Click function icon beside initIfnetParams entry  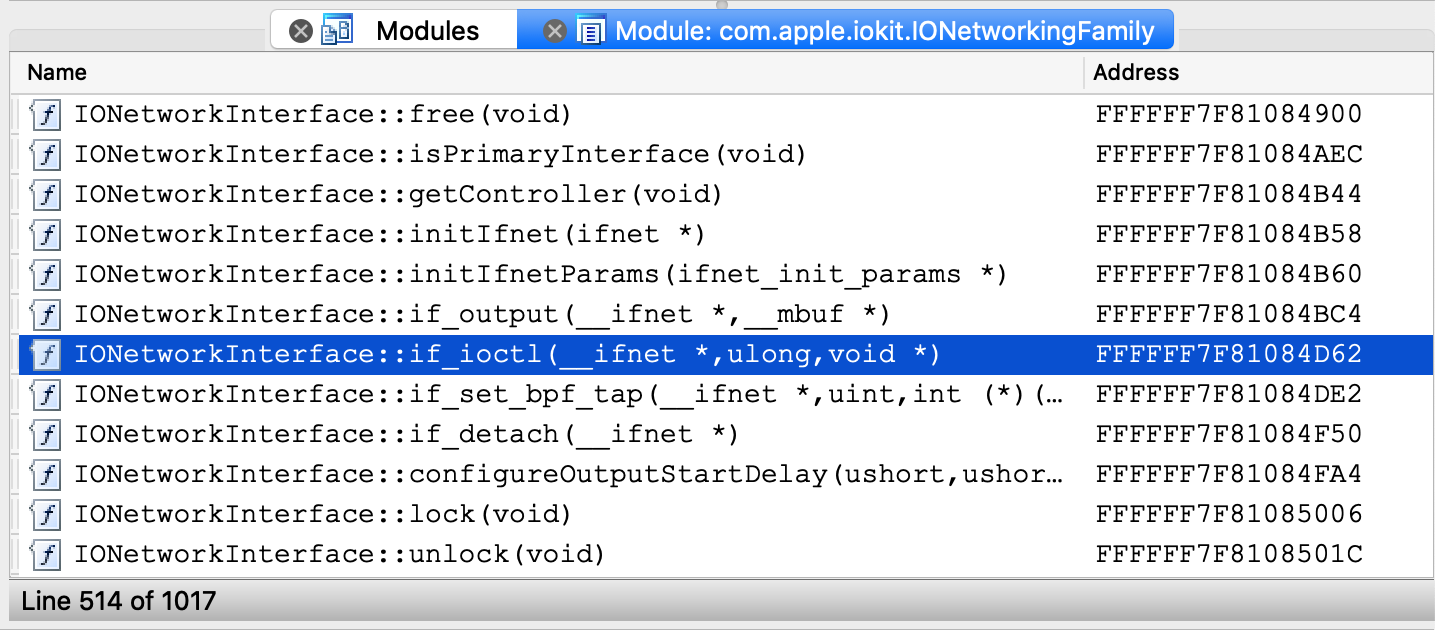click(x=46, y=275)
